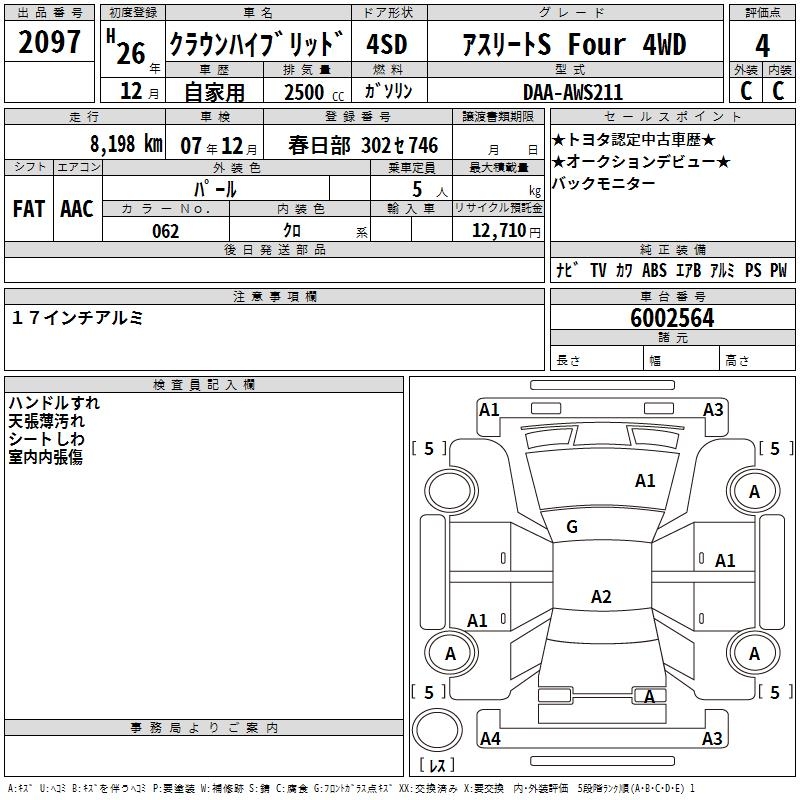Click the lot number 2097

(x=50, y=45)
